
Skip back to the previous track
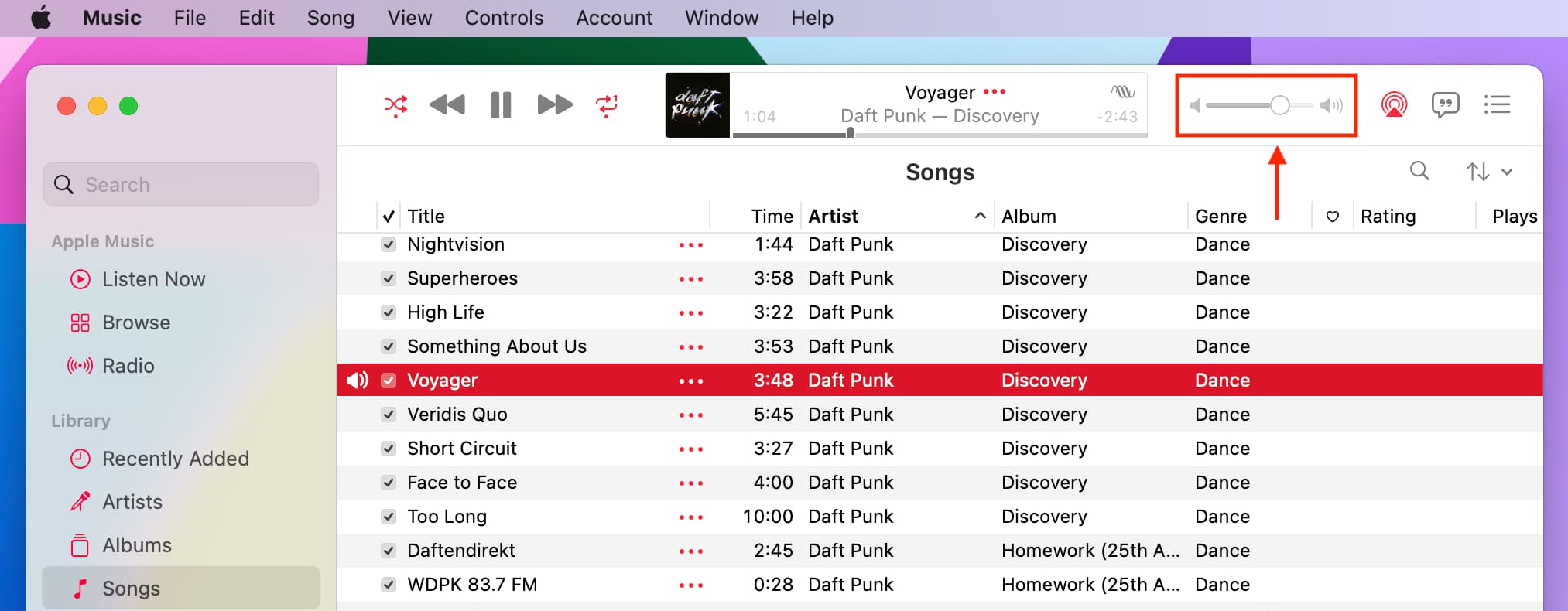(447, 104)
